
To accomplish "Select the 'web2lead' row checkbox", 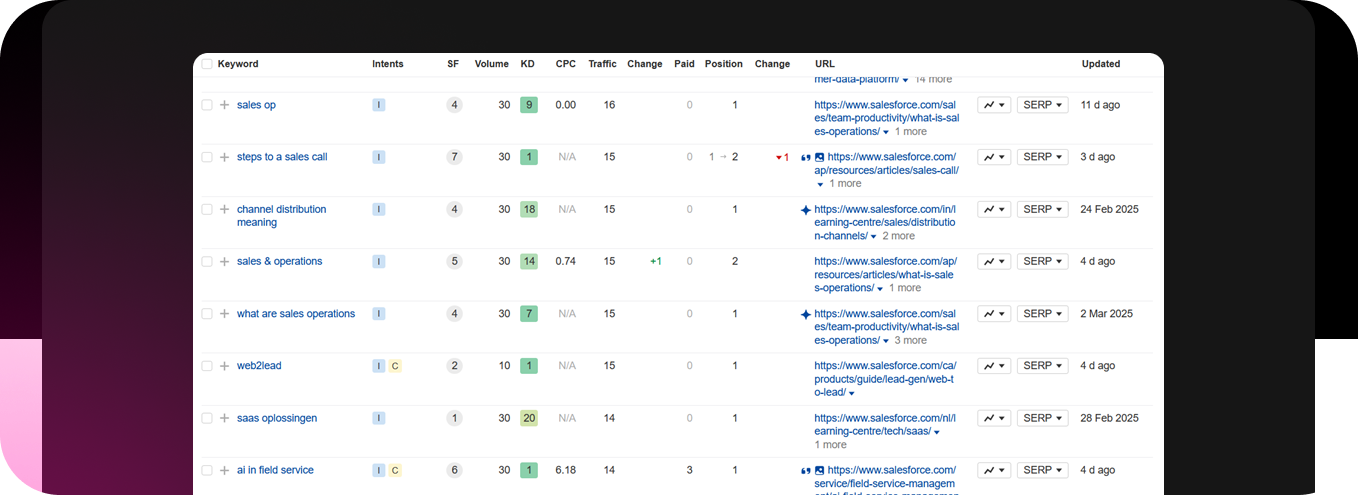I will 207,366.
